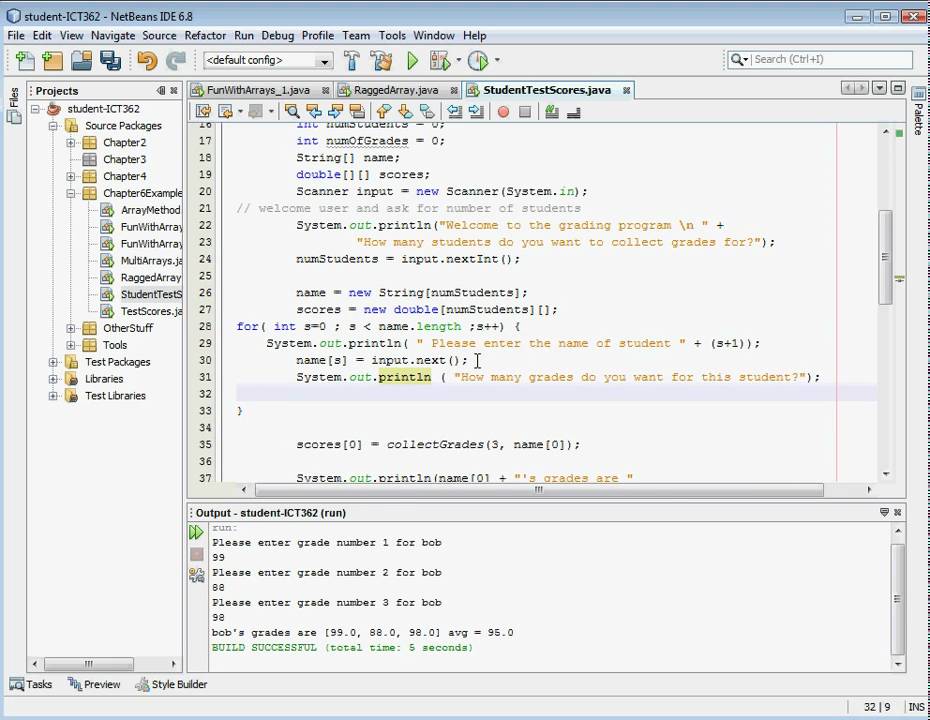
Task: Open the Navigate menu
Action: tap(113, 36)
